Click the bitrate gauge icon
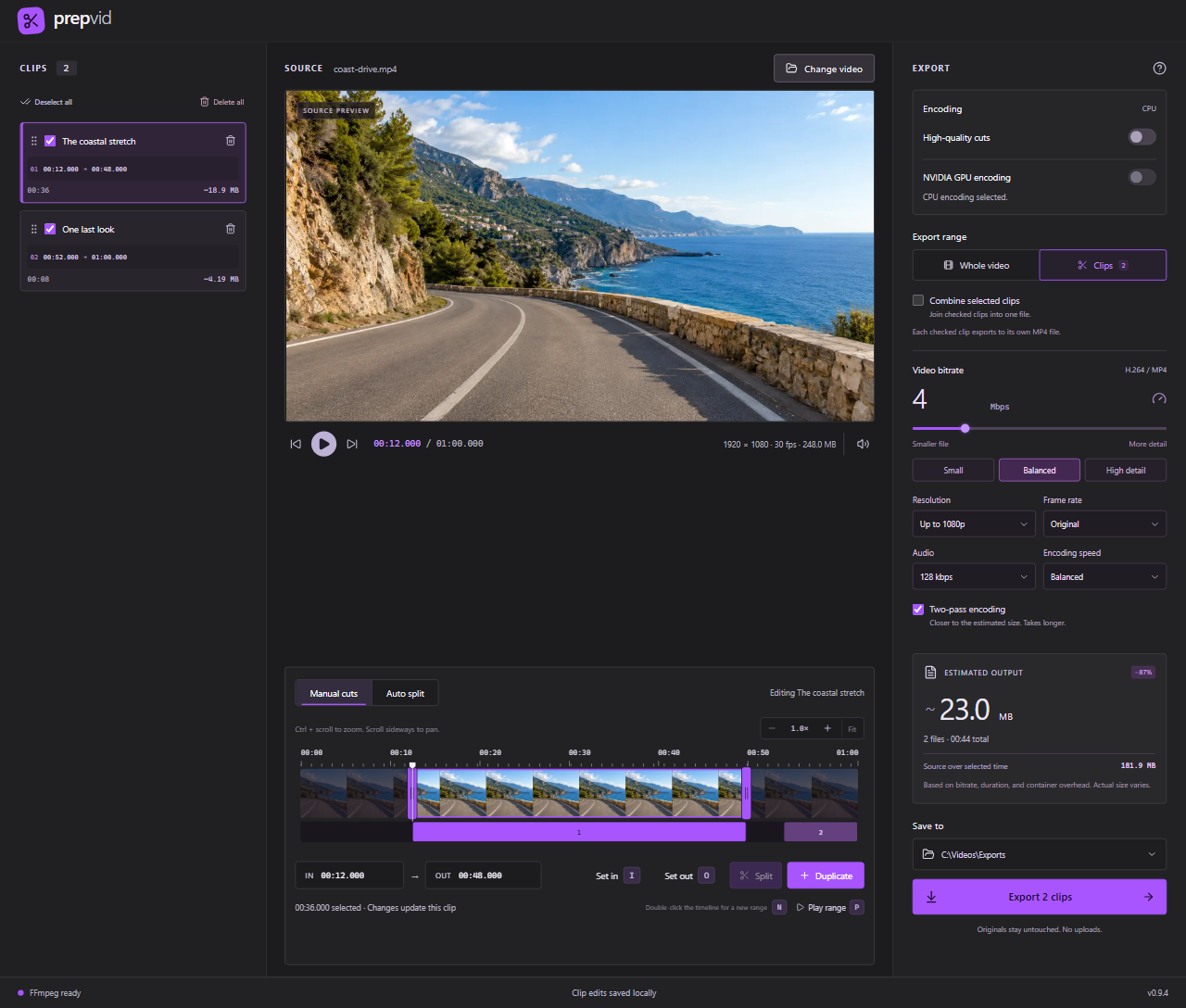The image size is (1186, 1008). tap(1159, 398)
